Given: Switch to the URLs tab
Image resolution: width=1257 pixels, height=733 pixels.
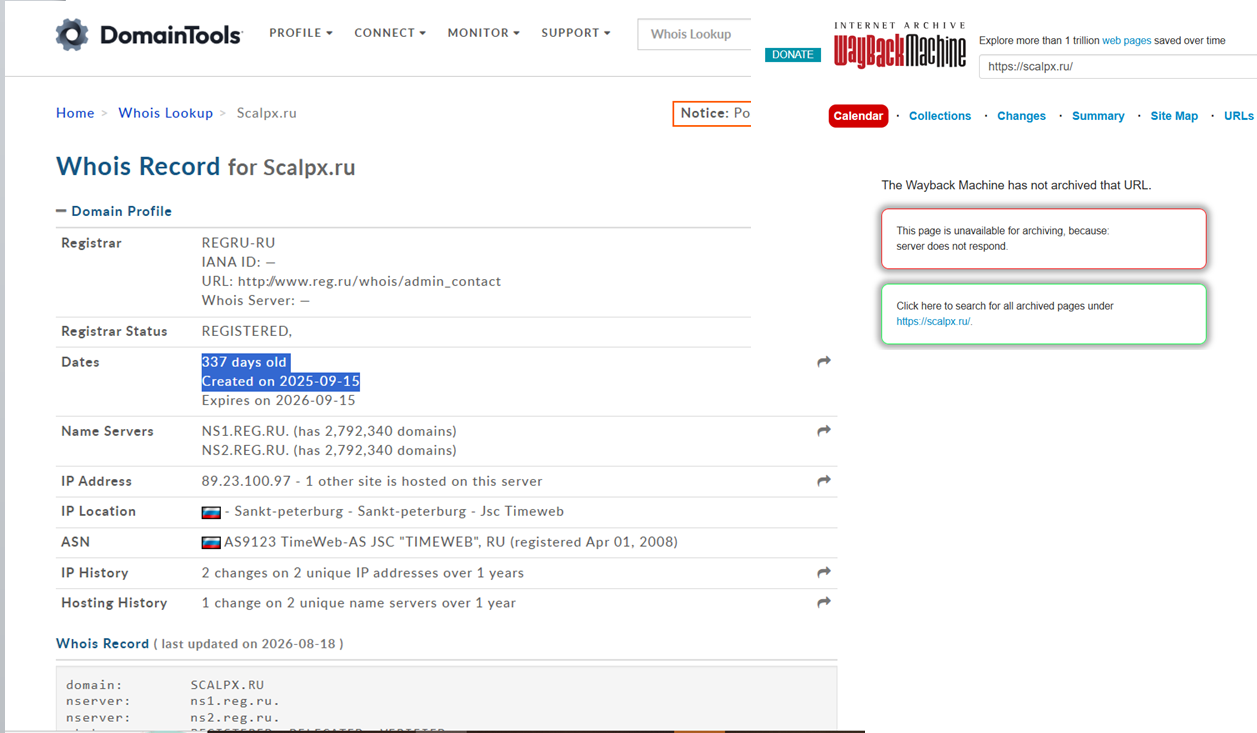Looking at the screenshot, I should click(x=1238, y=116).
